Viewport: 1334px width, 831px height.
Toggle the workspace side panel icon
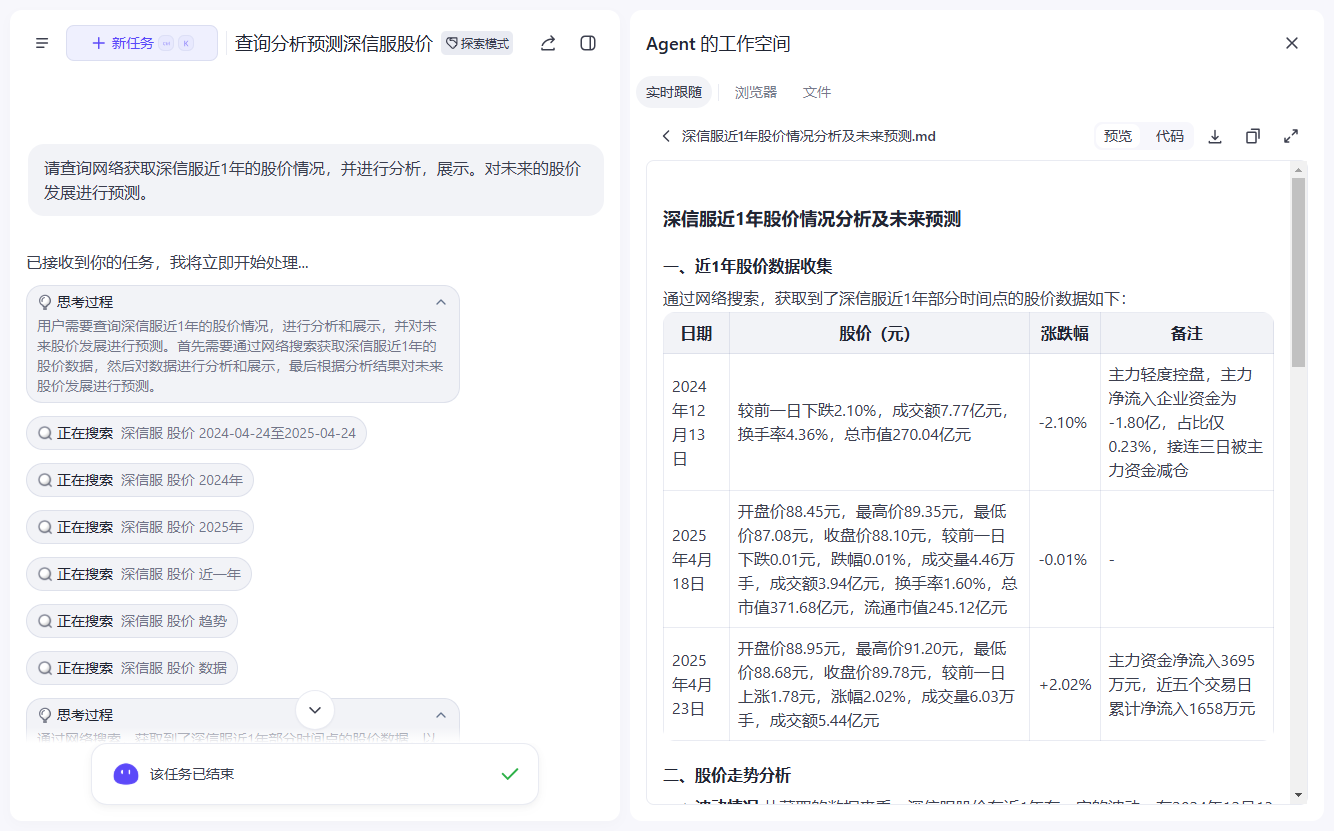click(x=588, y=43)
